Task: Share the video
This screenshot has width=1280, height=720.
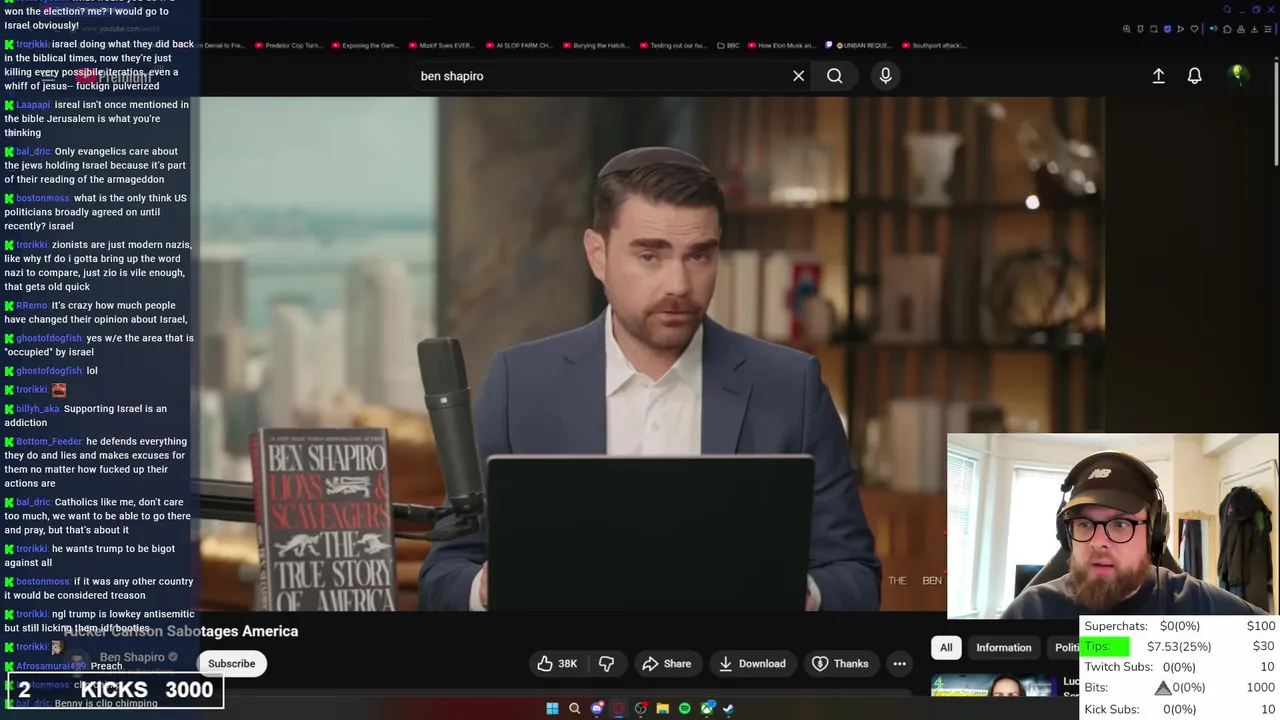Action: (x=667, y=663)
